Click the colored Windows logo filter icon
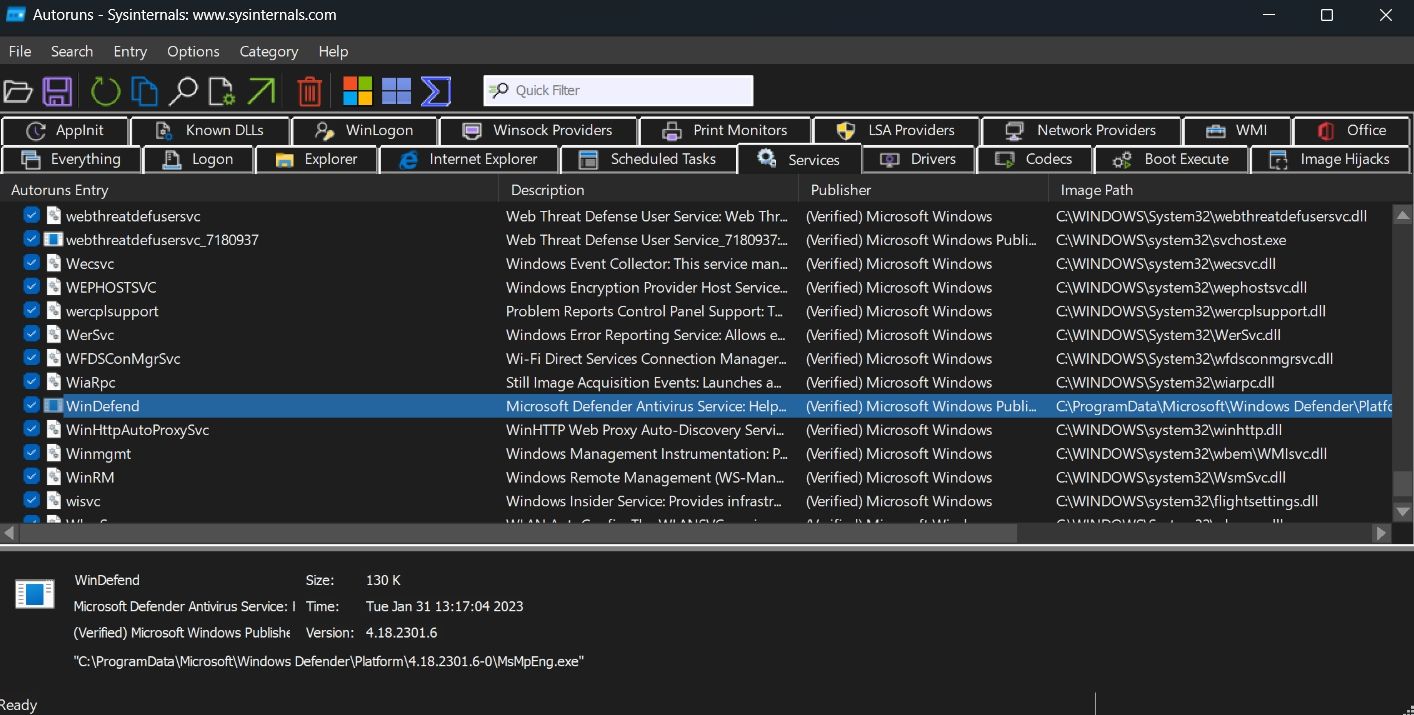Viewport: 1414px width, 715px height. [357, 91]
